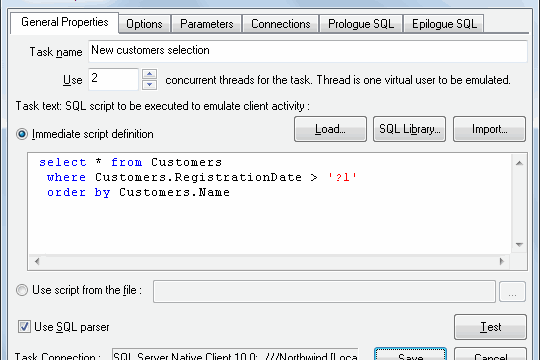Click the Save button
This screenshot has height=360, width=540.
(x=411, y=354)
